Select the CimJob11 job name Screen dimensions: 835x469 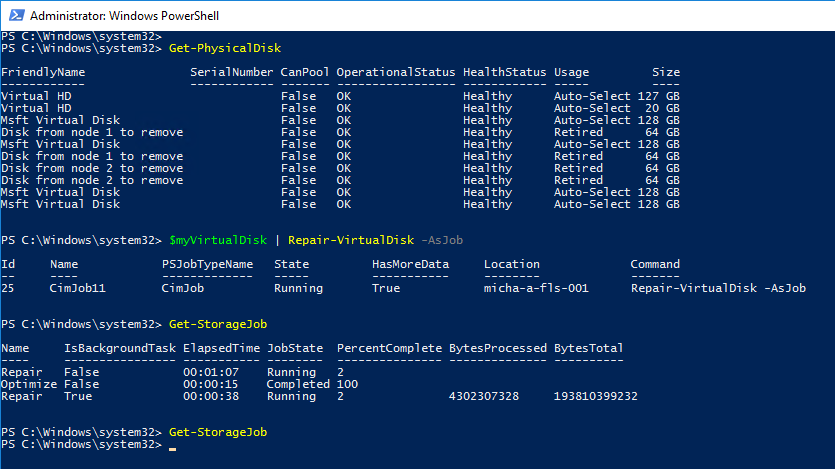[79, 288]
